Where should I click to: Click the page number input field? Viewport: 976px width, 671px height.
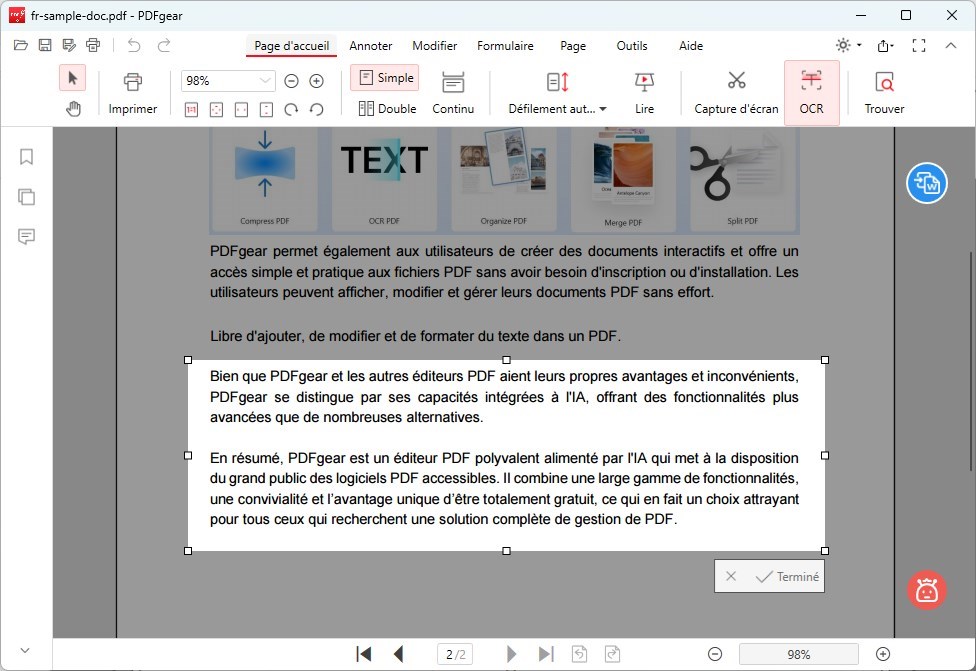tap(455, 653)
